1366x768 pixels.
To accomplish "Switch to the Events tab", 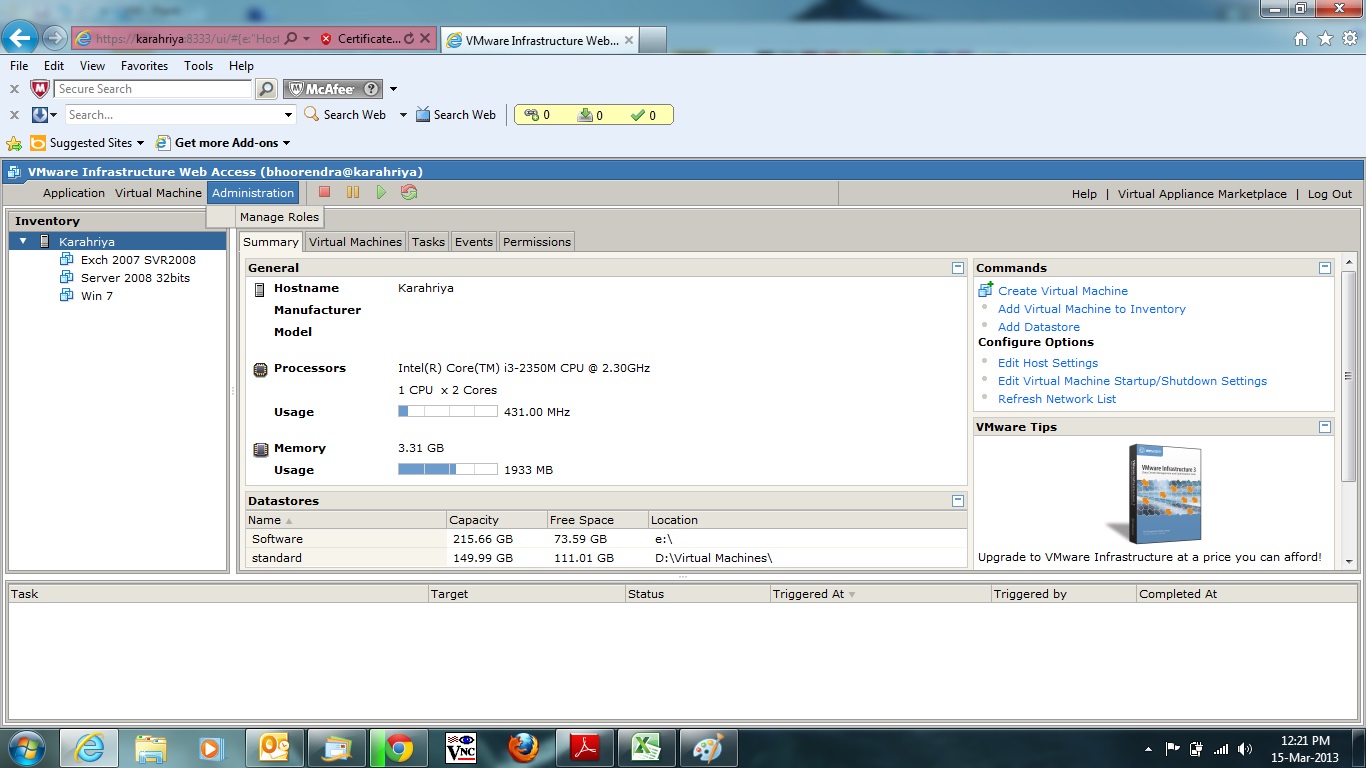I will (474, 242).
